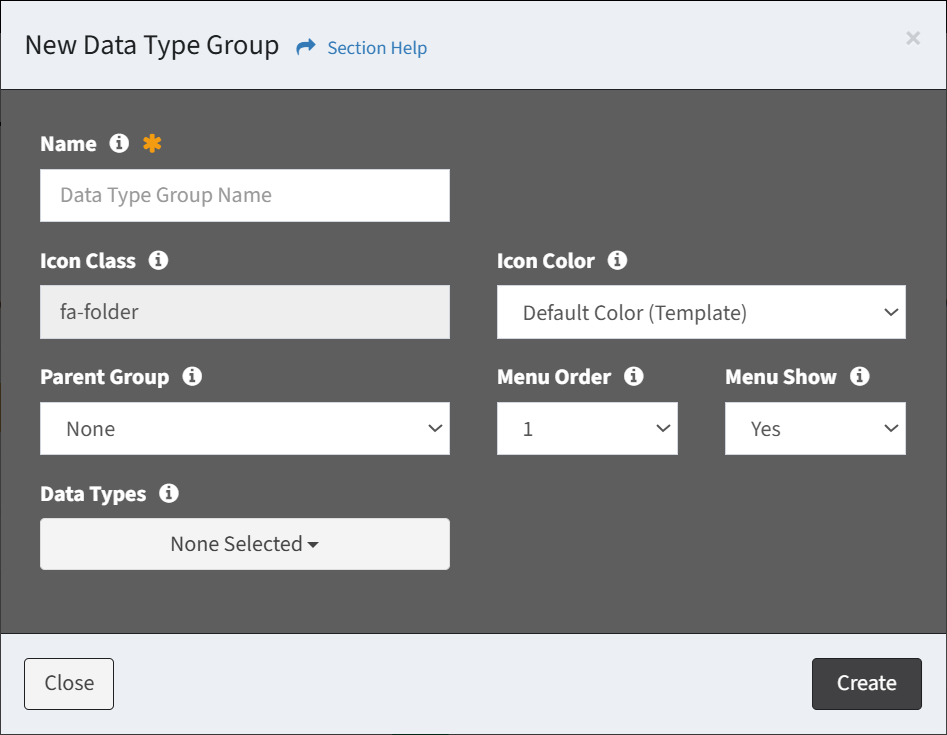947x735 pixels.
Task: Open the Icon Color dropdown
Action: click(701, 313)
